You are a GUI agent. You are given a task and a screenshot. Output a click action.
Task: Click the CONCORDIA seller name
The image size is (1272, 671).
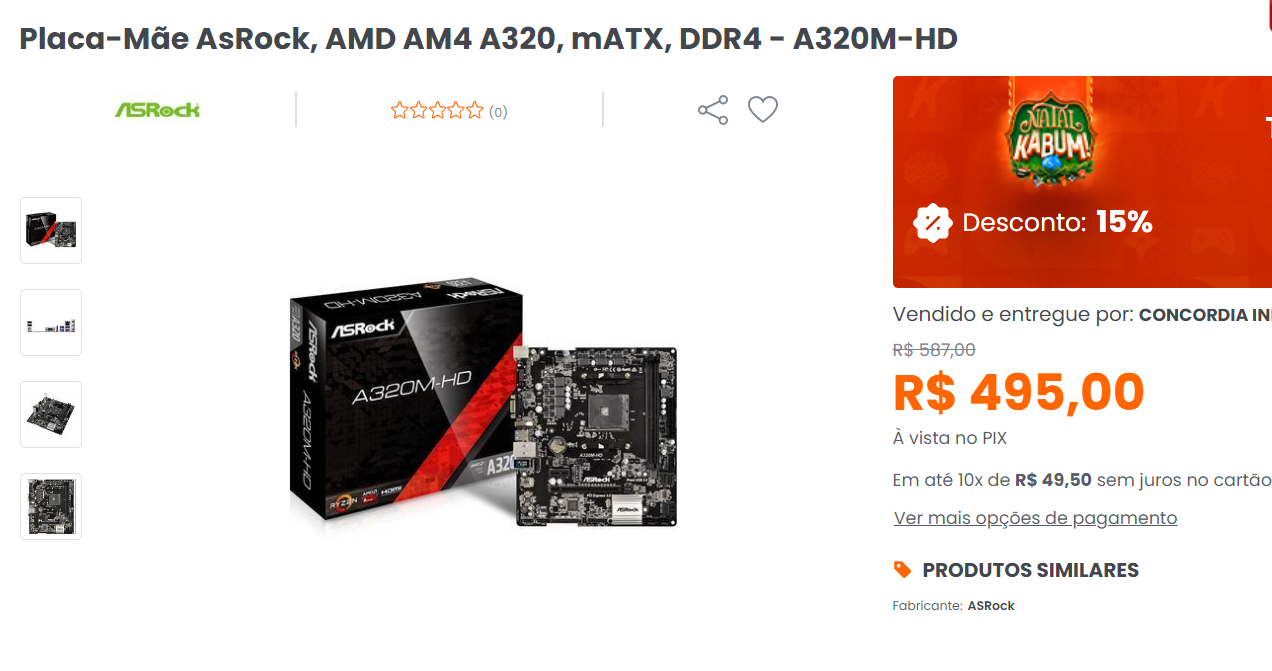1205,315
